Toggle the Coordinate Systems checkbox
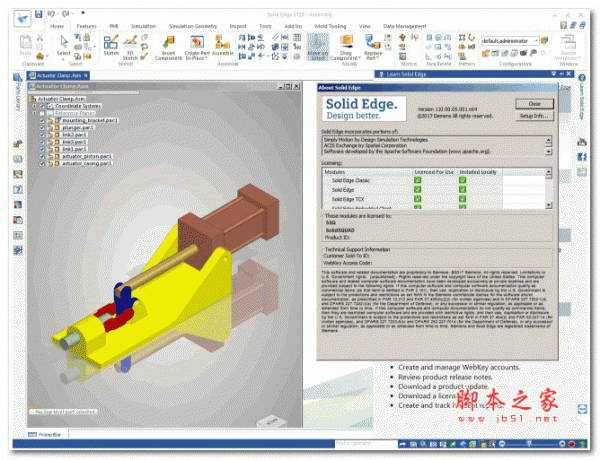Image resolution: width=600 pixels, height=460 pixels. coord(42,106)
